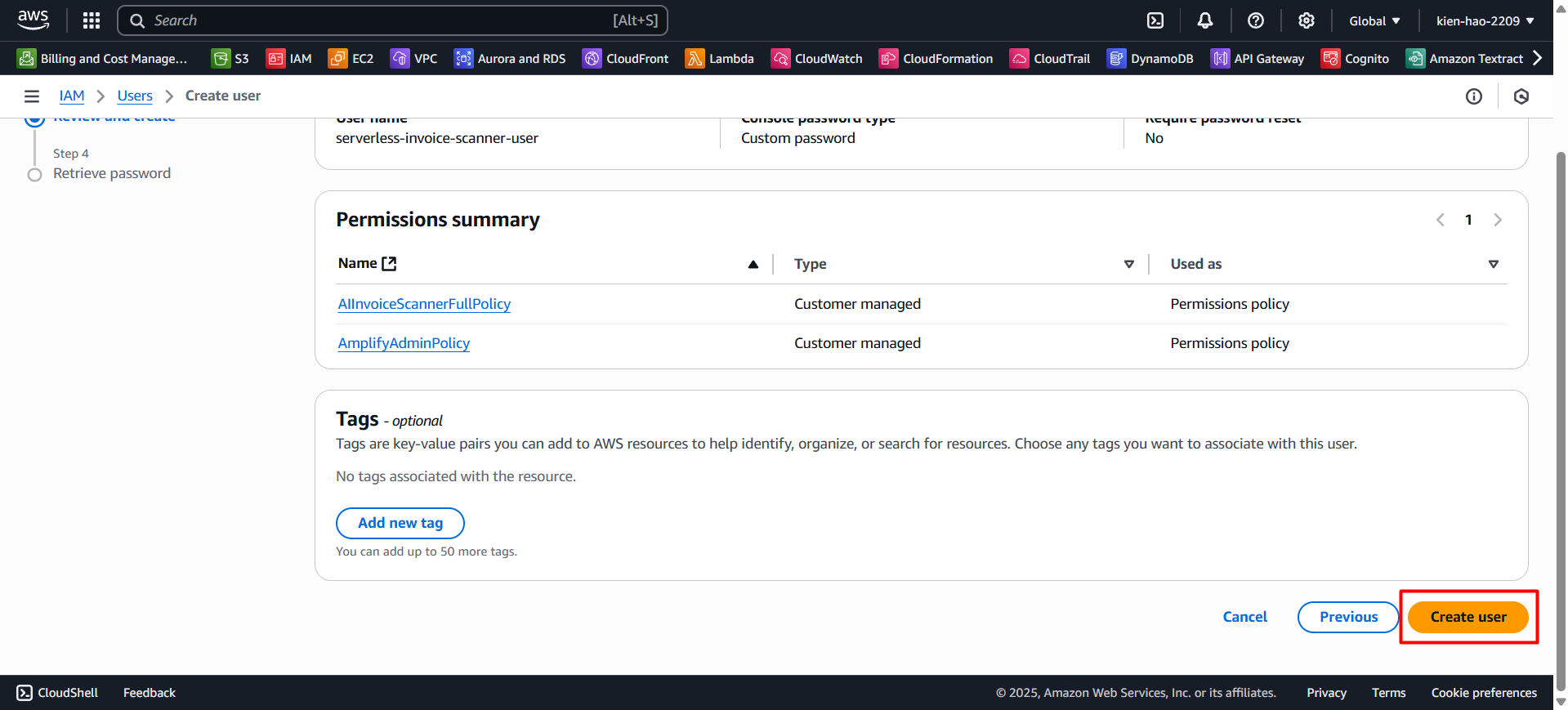This screenshot has height=710, width=1568.
Task: Open the CloudTrail shortcut
Action: coord(1050,59)
